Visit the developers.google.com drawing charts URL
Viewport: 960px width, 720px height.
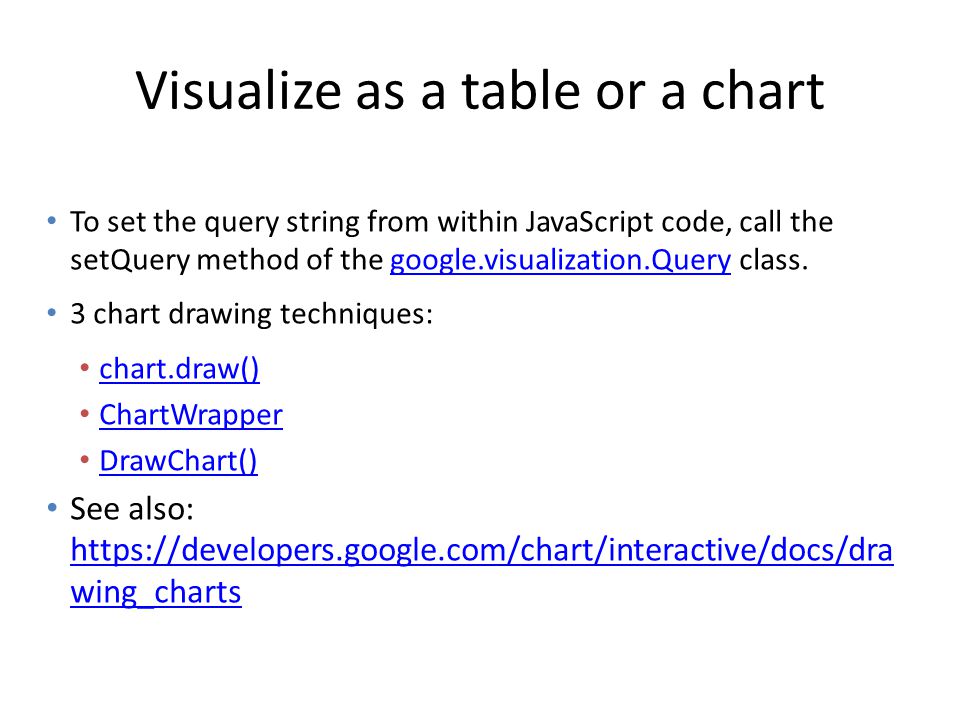click(x=482, y=550)
